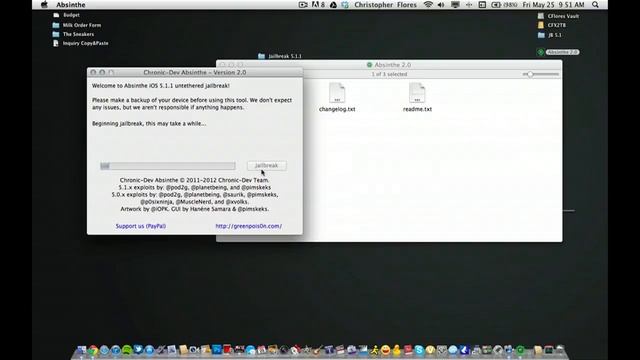Select the Budget desktop folder
Screen dimensions: 640x360
pyautogui.click(x=67, y=15)
